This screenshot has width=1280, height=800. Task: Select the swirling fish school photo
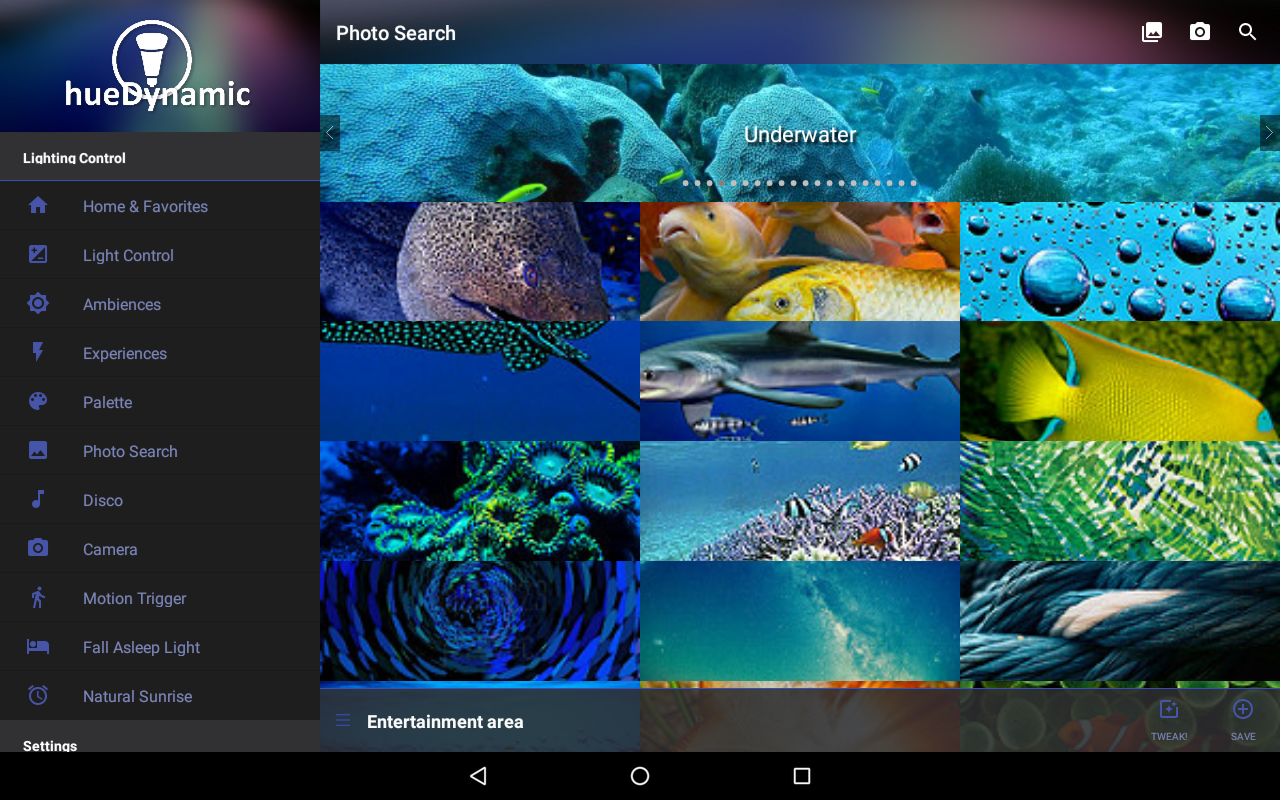tap(480, 621)
